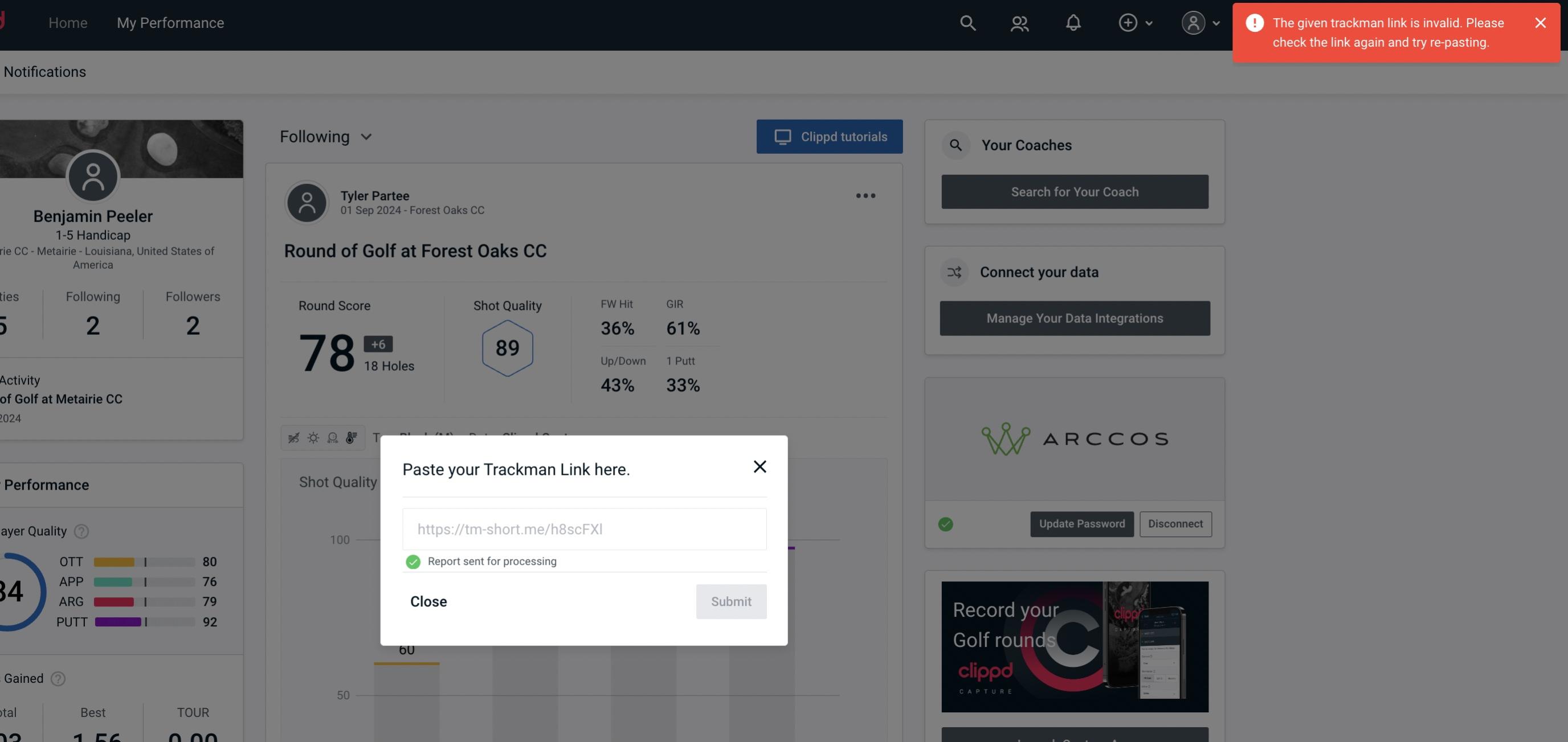Click the notifications bell icon

(x=1073, y=22)
